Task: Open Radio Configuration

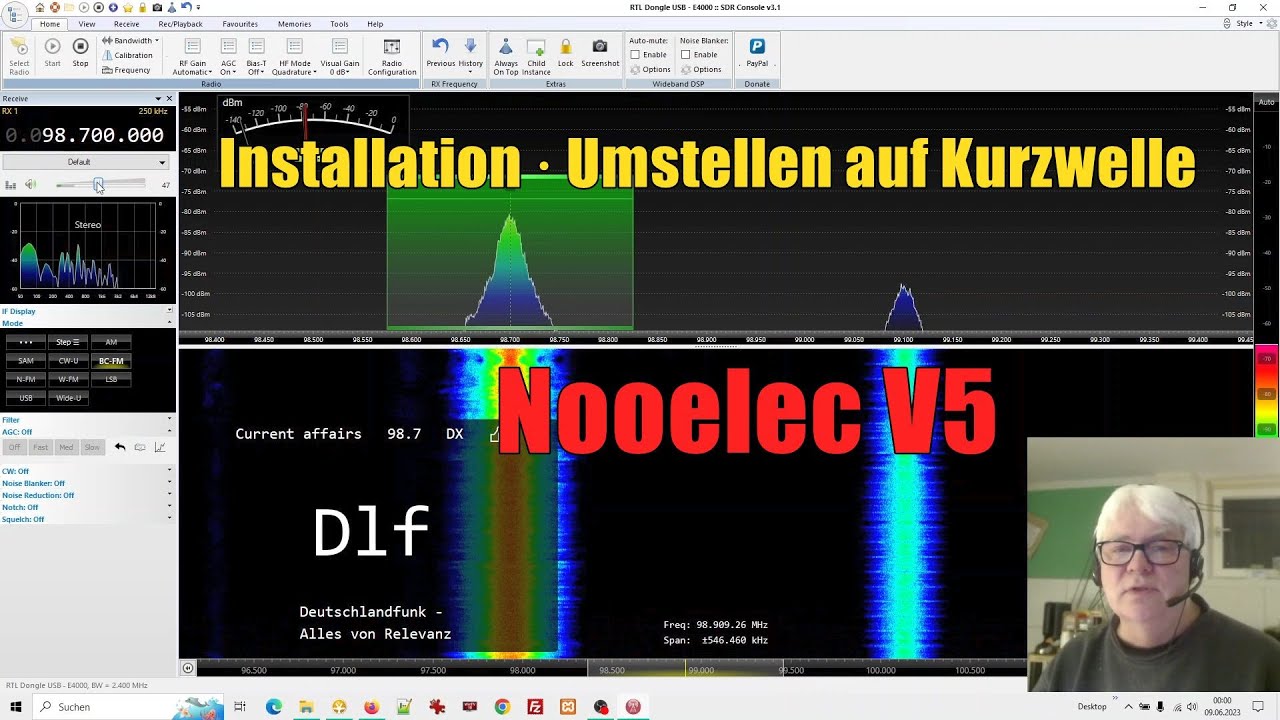Action: tap(392, 57)
